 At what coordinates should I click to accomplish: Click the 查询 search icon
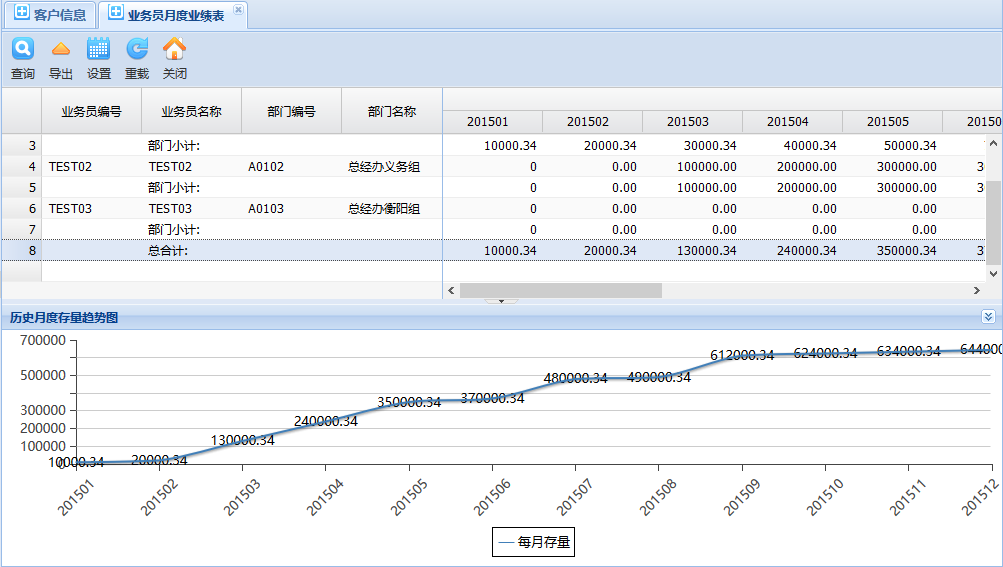click(x=22, y=49)
